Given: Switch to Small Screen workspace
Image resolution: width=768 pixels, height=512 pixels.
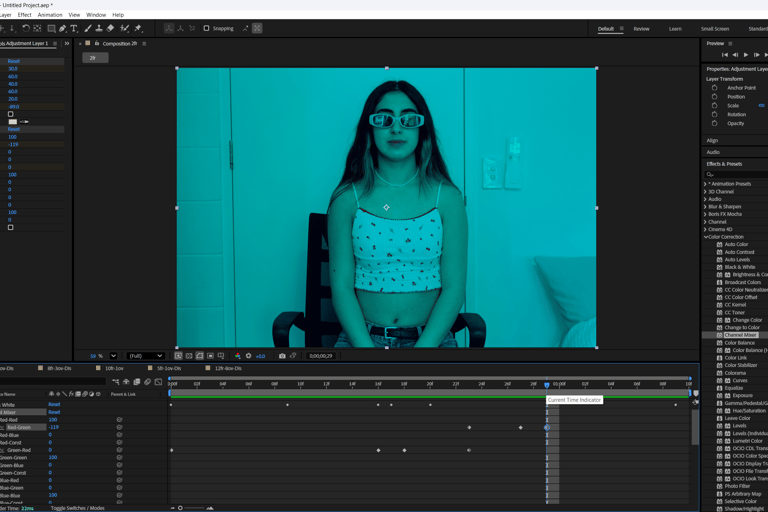Looking at the screenshot, I should [x=715, y=29].
